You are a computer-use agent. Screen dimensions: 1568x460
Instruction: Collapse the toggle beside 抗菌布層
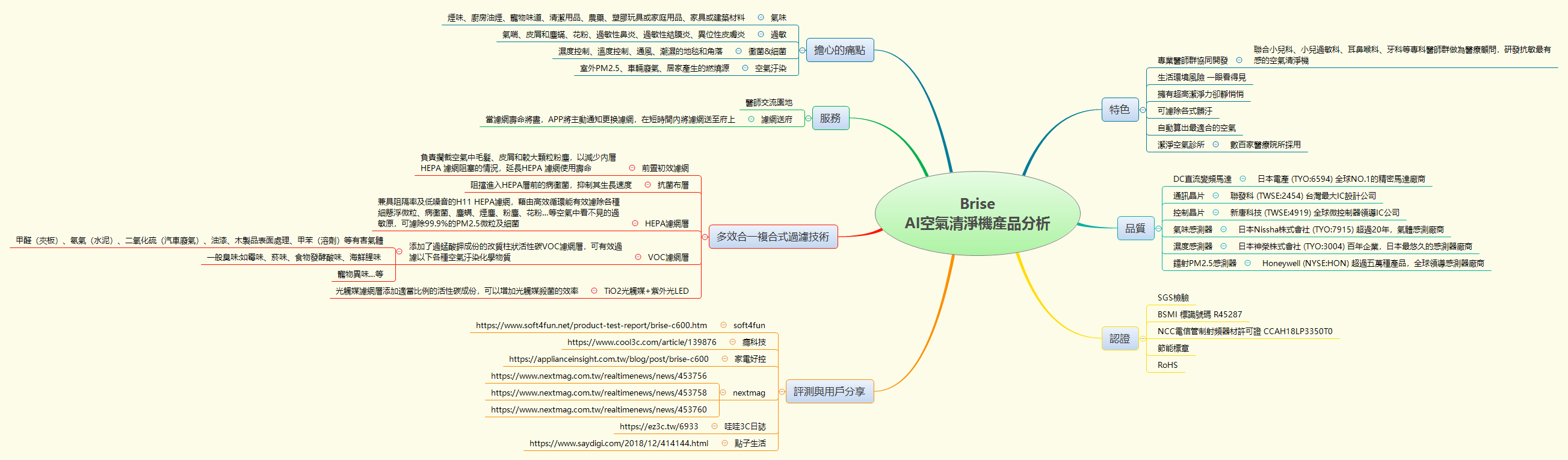tap(647, 185)
